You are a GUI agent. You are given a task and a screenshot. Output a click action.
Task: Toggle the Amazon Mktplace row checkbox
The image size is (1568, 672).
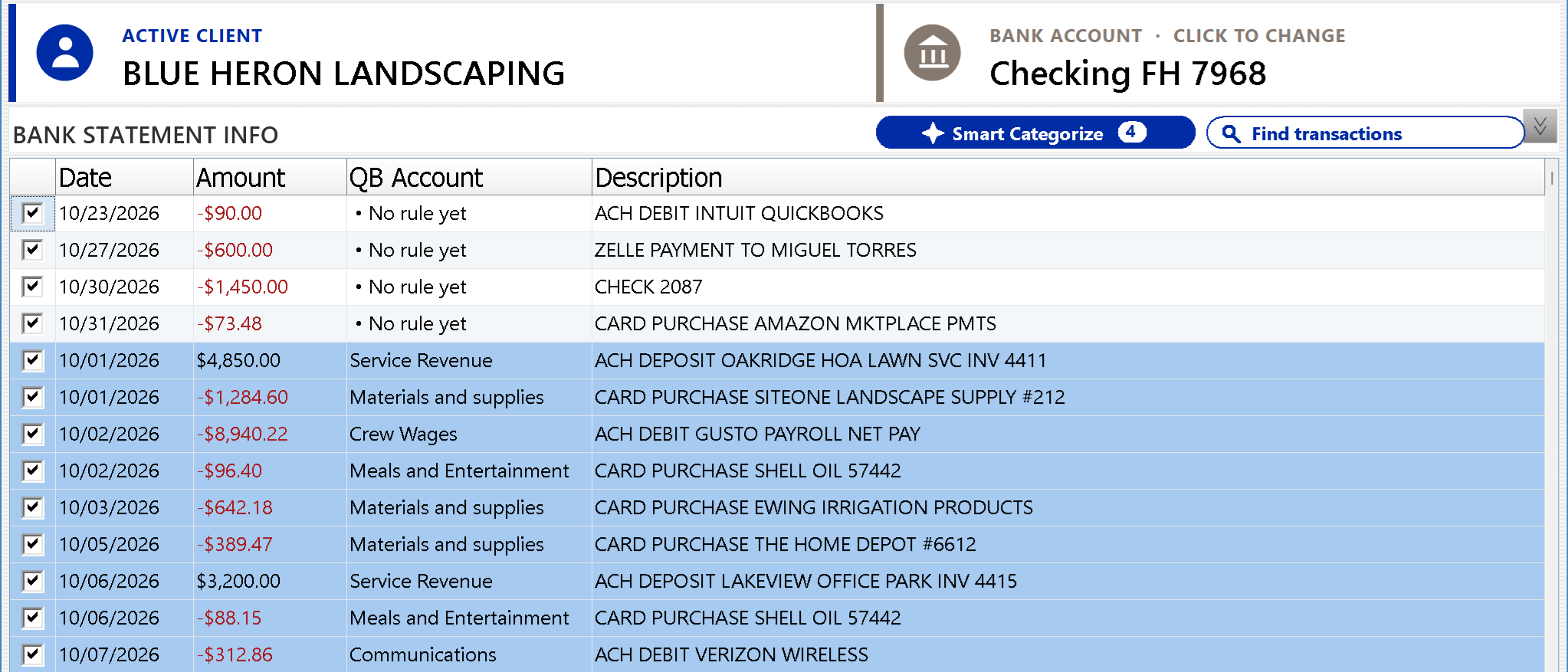[32, 323]
